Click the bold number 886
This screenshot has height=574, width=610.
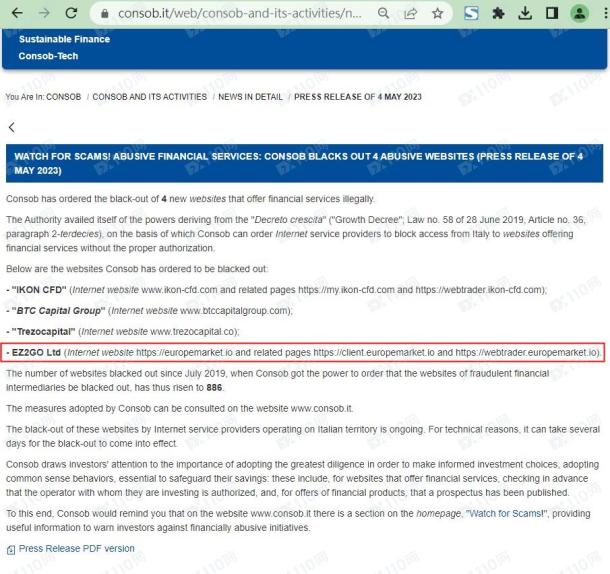click(214, 388)
